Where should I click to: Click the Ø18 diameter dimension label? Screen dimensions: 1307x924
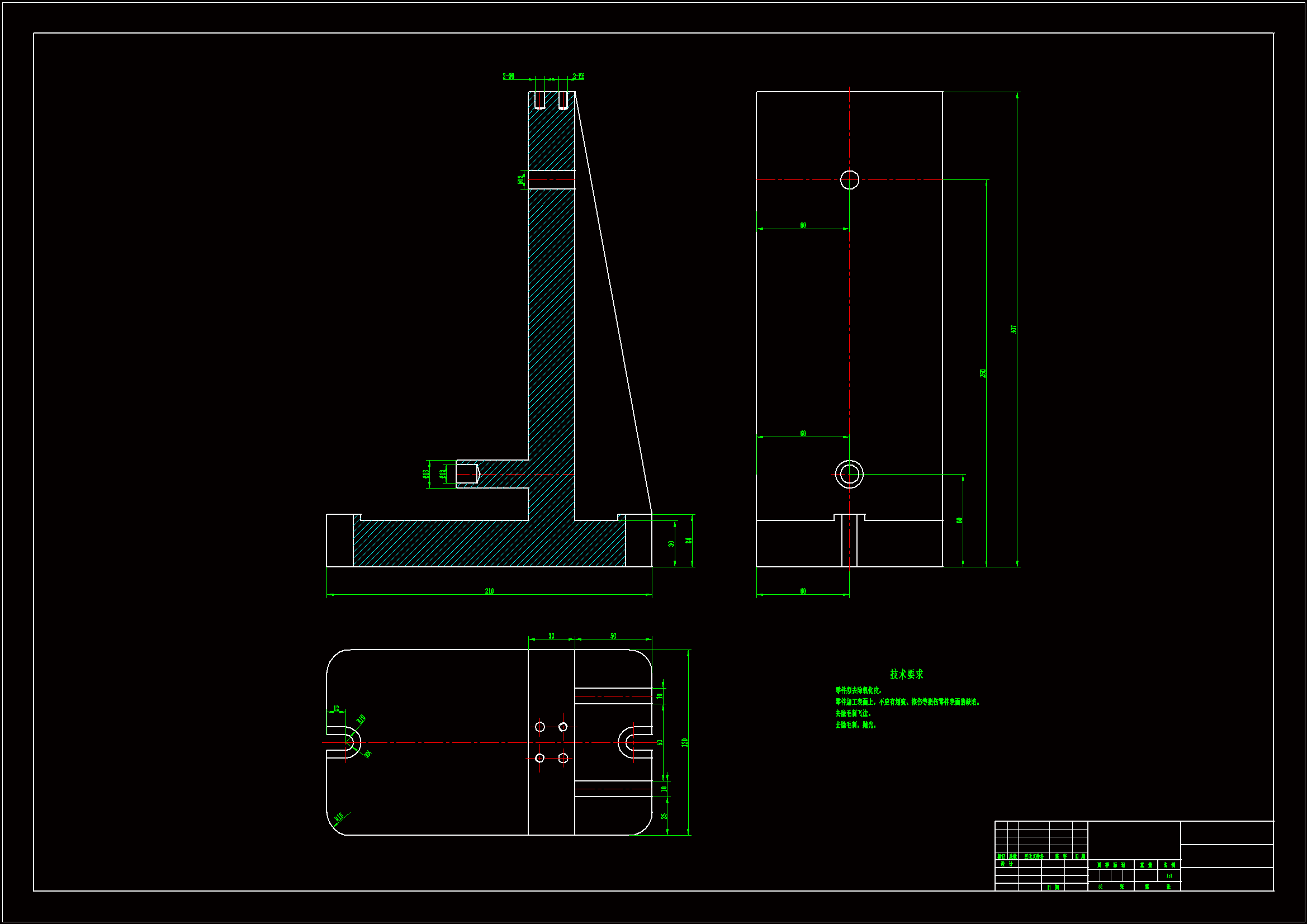click(426, 473)
